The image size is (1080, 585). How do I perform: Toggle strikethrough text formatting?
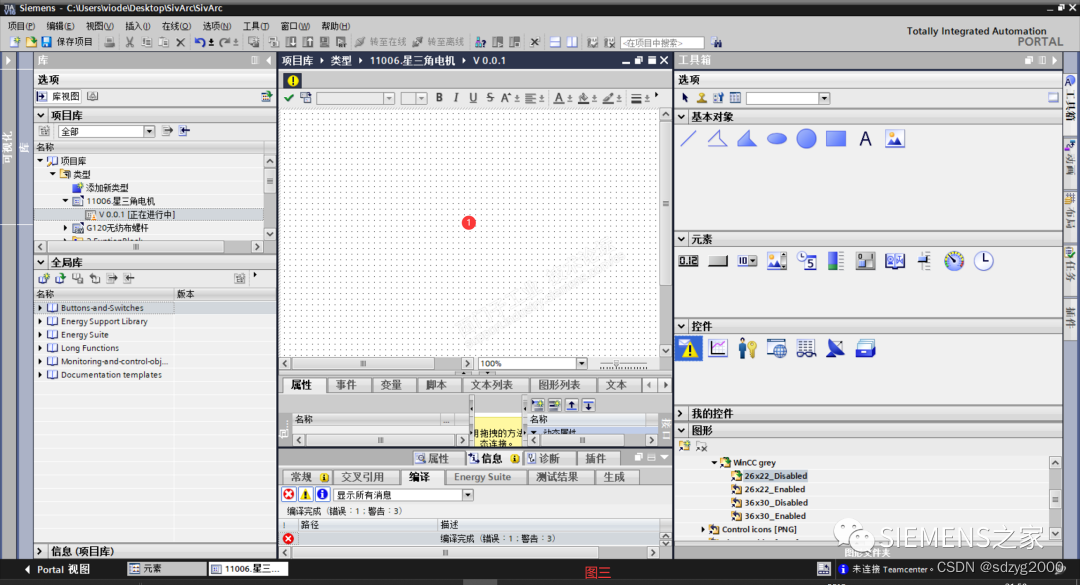pyautogui.click(x=490, y=98)
